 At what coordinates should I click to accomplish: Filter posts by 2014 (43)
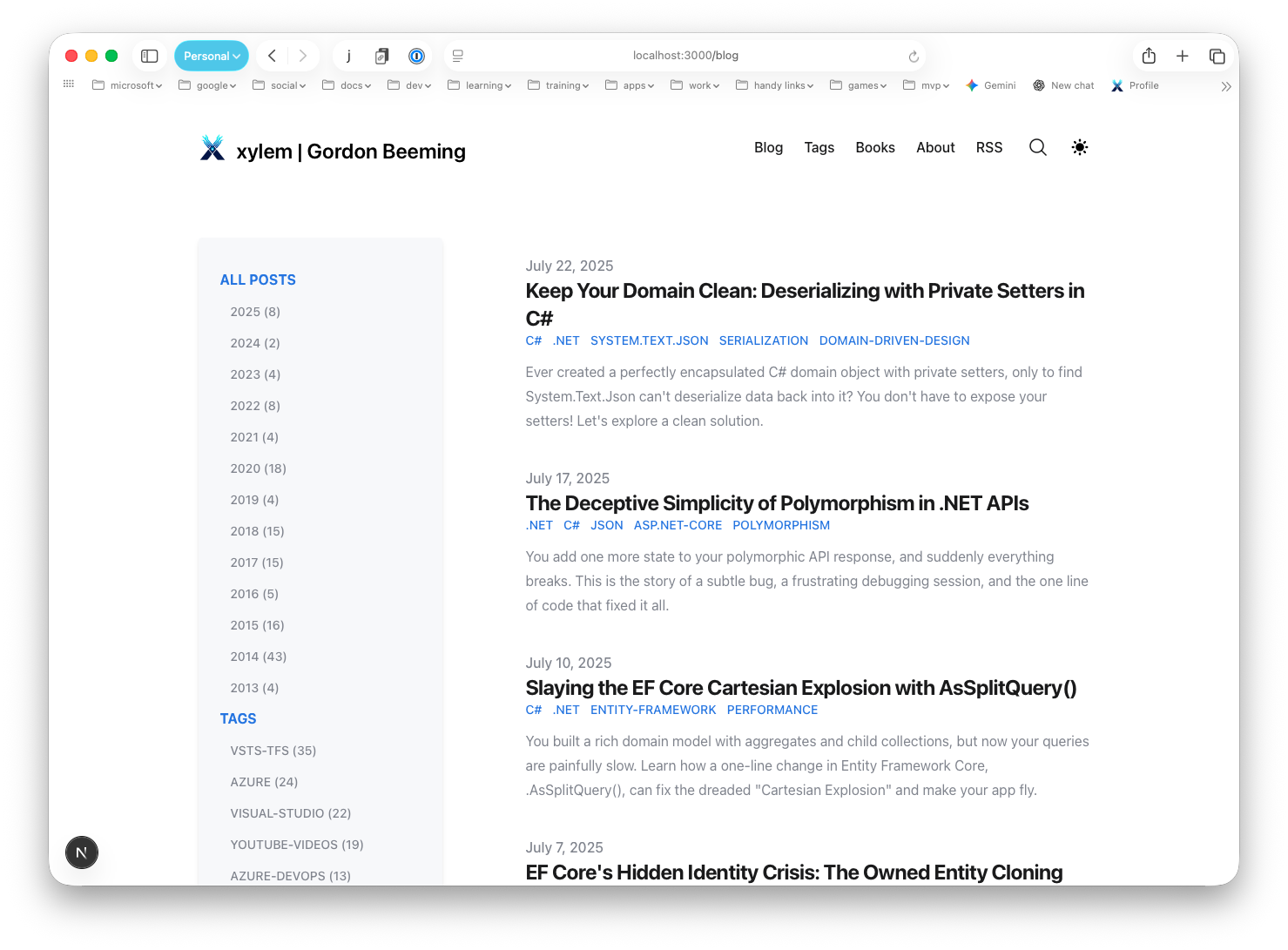point(258,657)
